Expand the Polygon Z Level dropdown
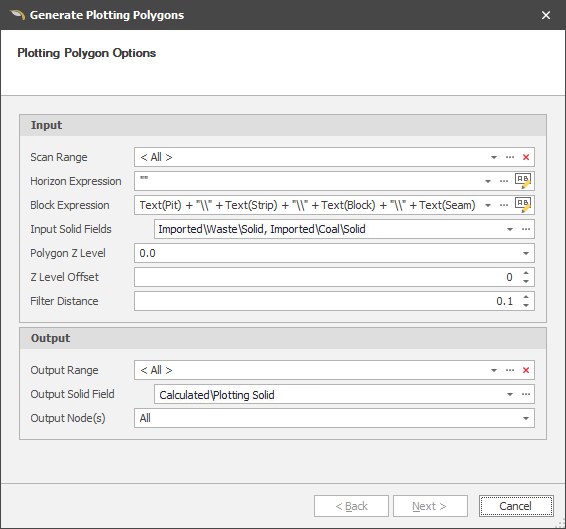 click(x=526, y=253)
